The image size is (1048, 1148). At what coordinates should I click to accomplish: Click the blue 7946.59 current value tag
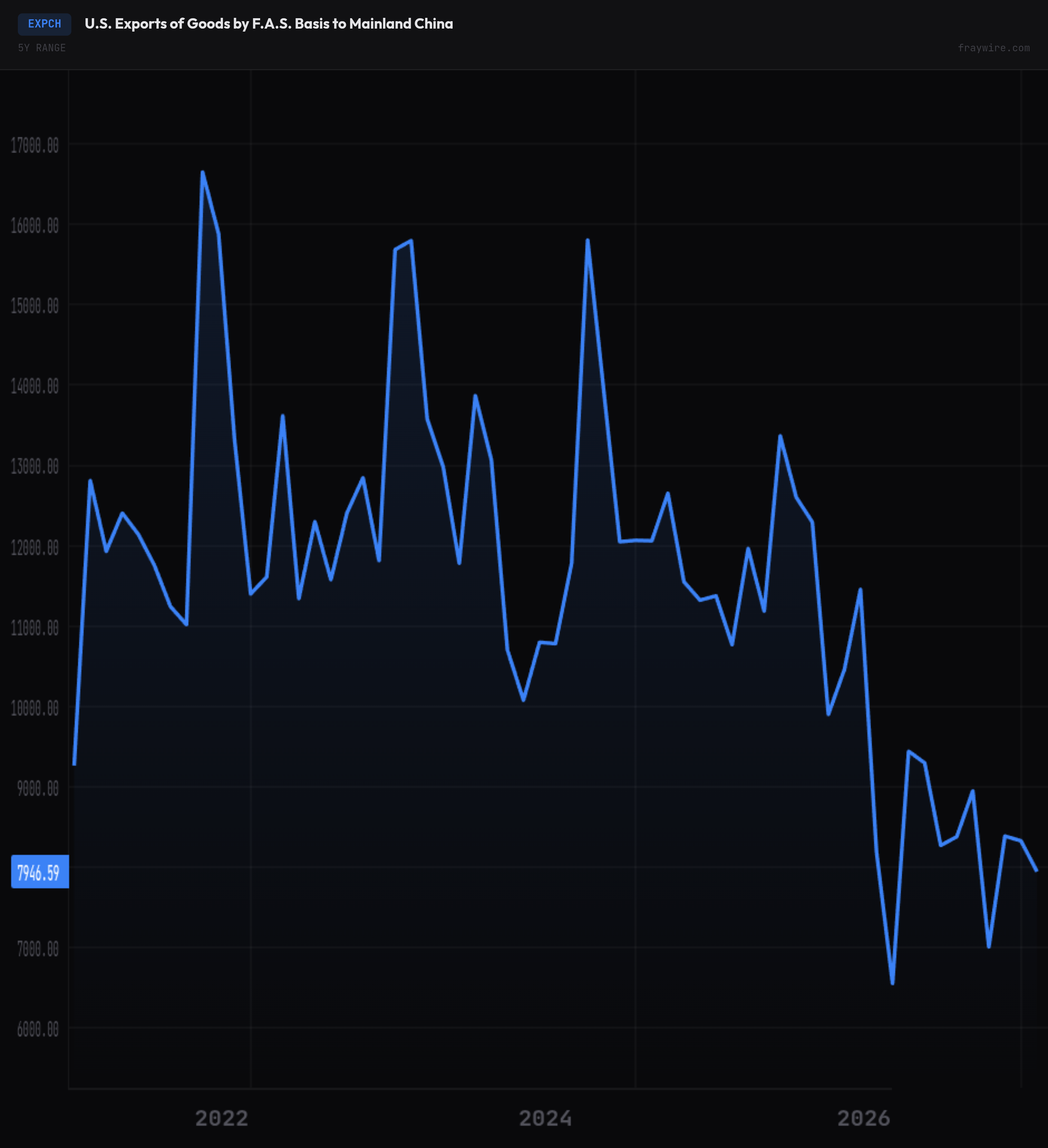pyautogui.click(x=39, y=872)
